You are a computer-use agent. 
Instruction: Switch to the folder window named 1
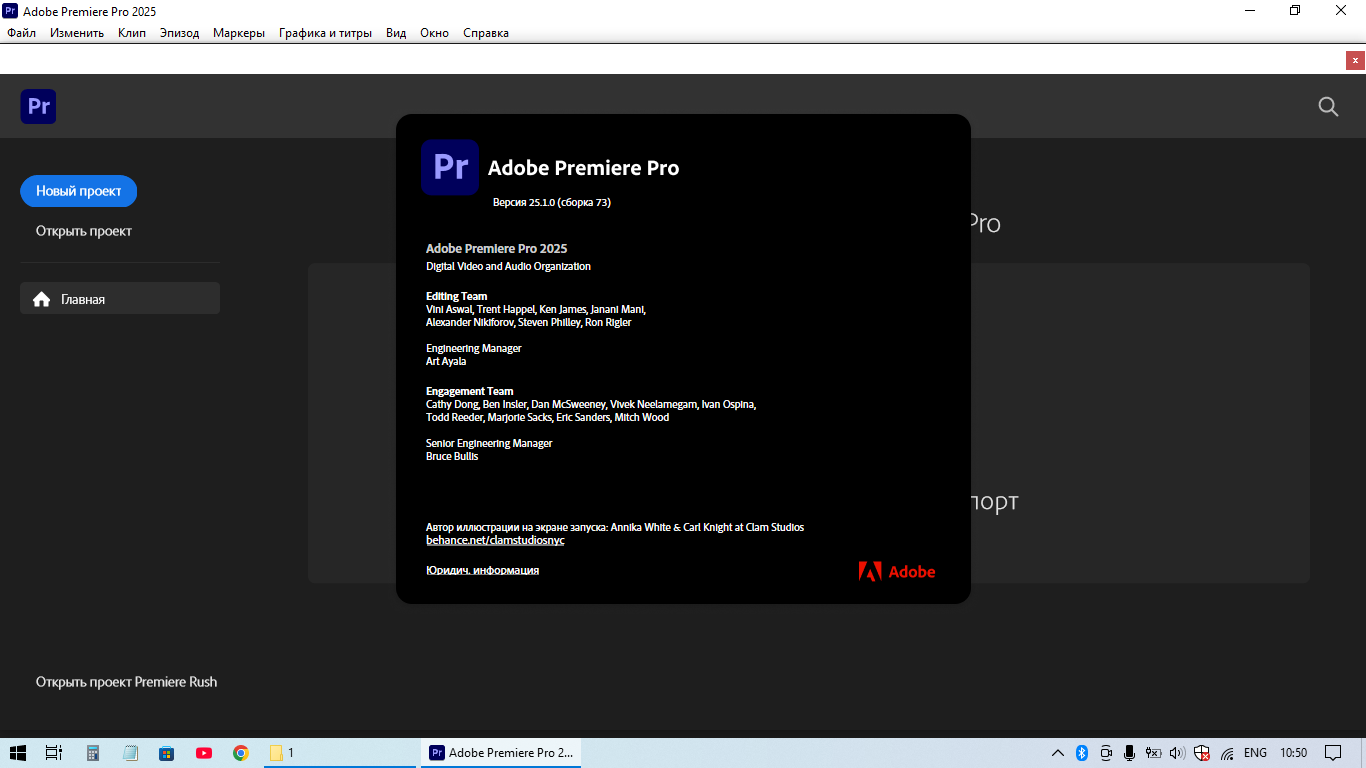[339, 753]
